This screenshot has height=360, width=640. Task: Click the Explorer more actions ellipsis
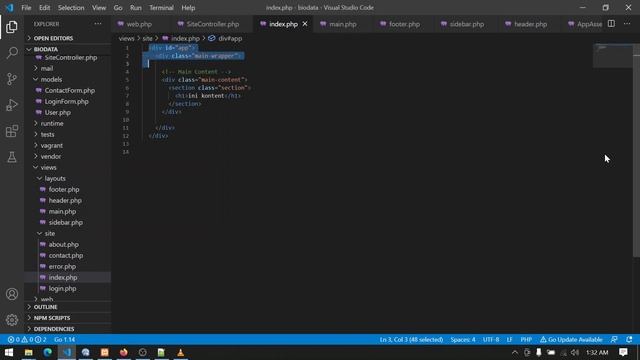coord(98,24)
